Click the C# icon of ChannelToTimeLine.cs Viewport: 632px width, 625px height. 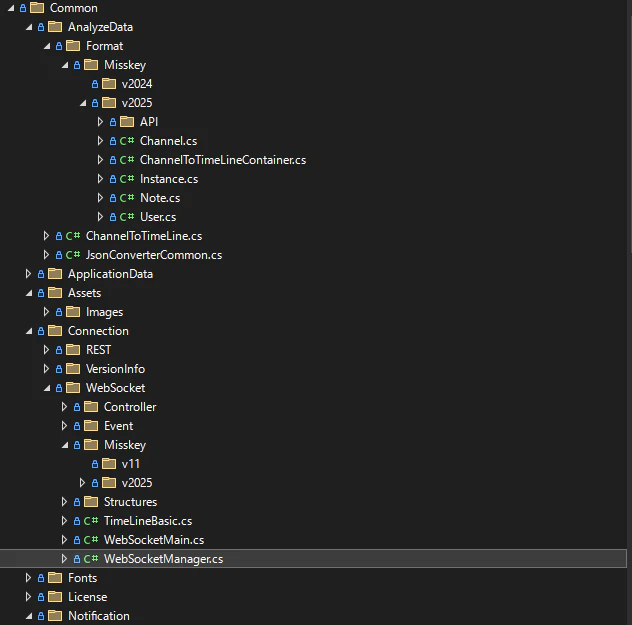click(73, 236)
